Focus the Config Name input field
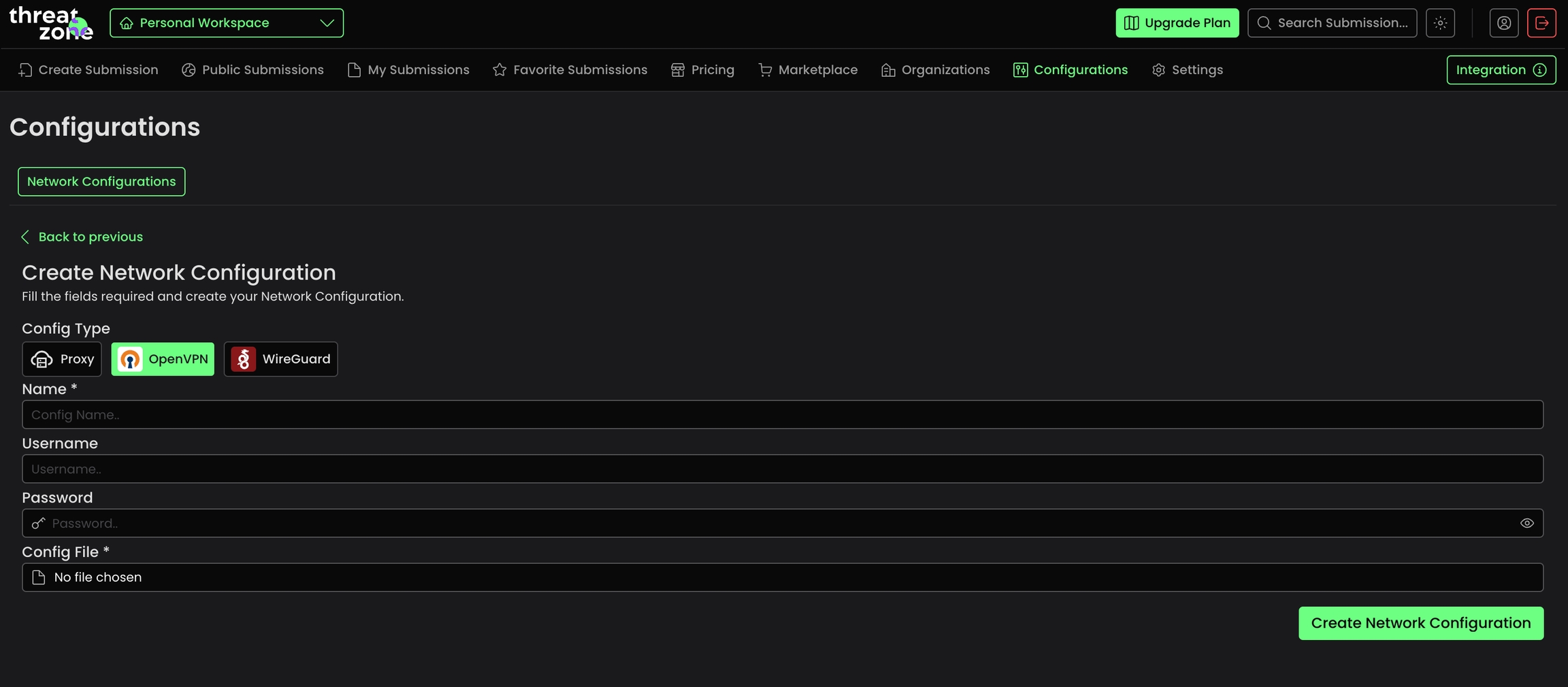Viewport: 1568px width, 687px height. (x=782, y=415)
